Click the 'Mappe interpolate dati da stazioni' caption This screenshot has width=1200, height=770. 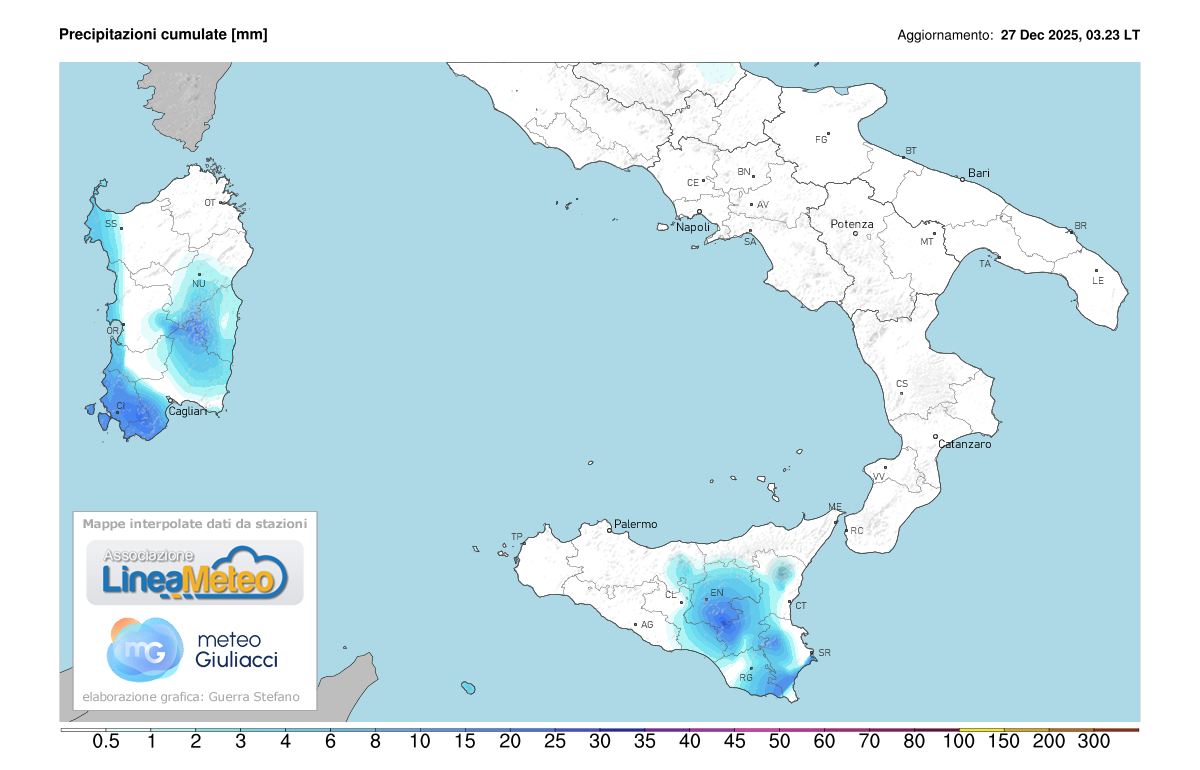click(195, 523)
